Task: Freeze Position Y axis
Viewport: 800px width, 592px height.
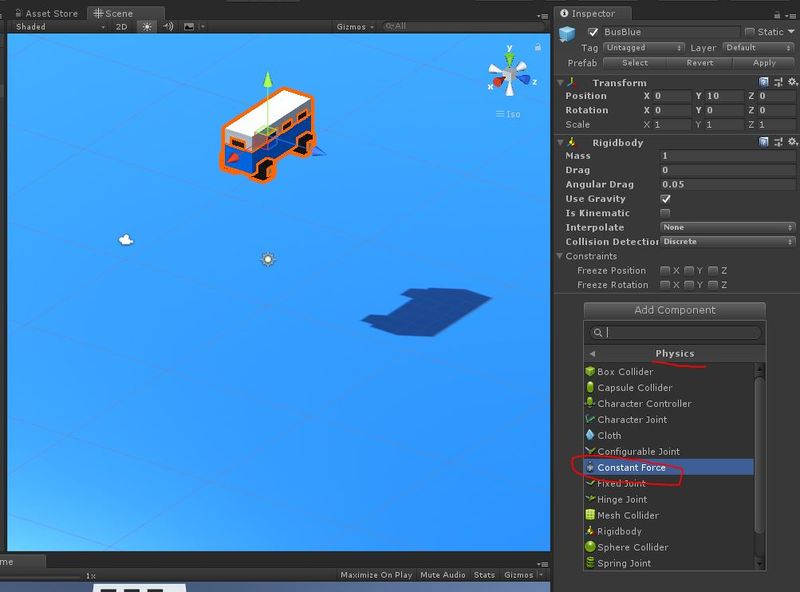Action: click(689, 270)
